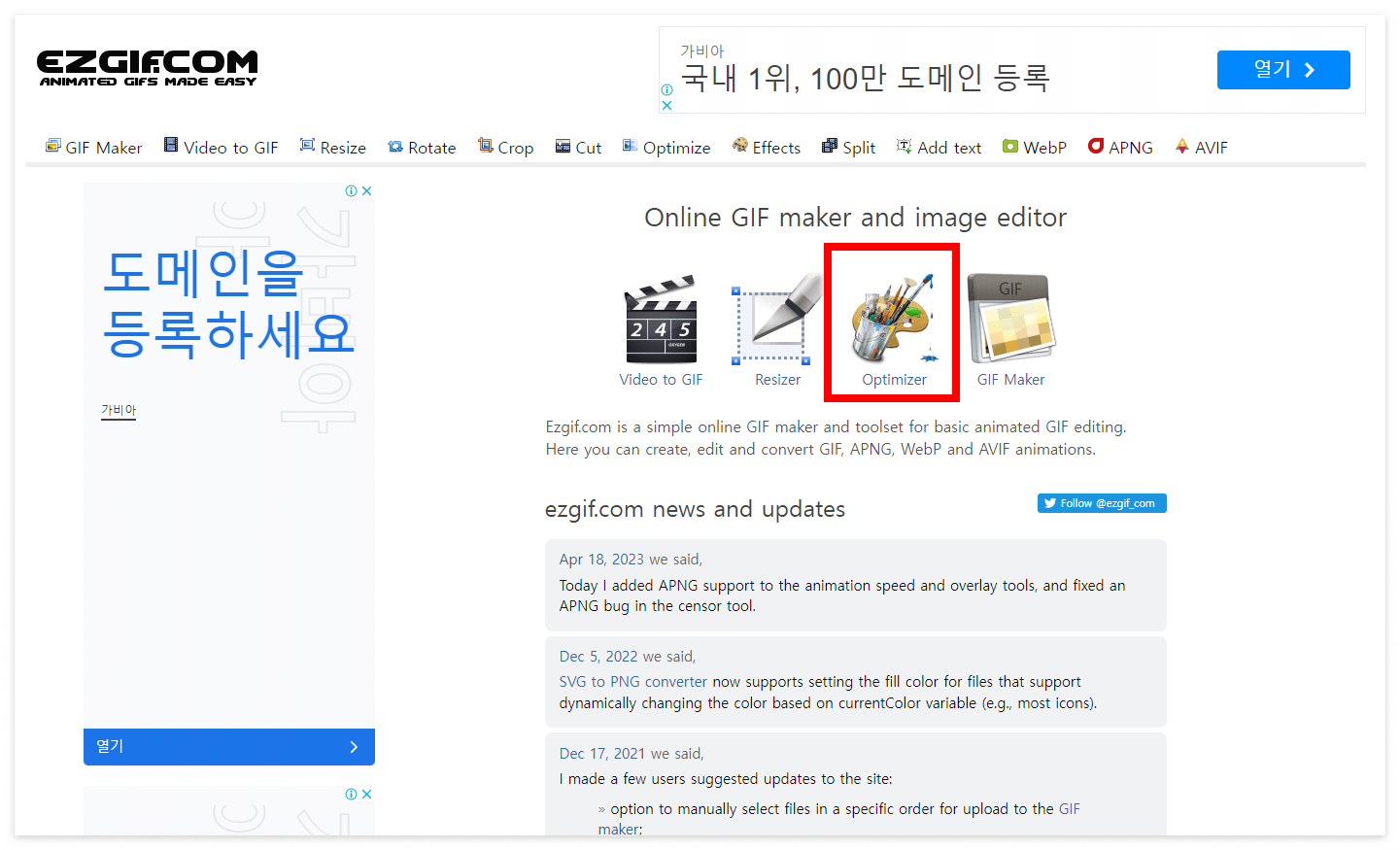Click the 가비아 link in the sidebar ad

[119, 411]
